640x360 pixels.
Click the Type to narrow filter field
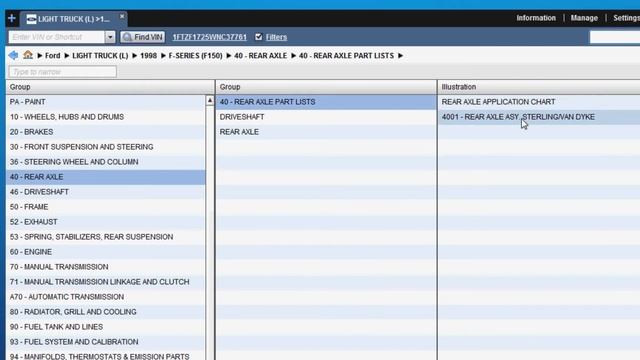(62, 72)
